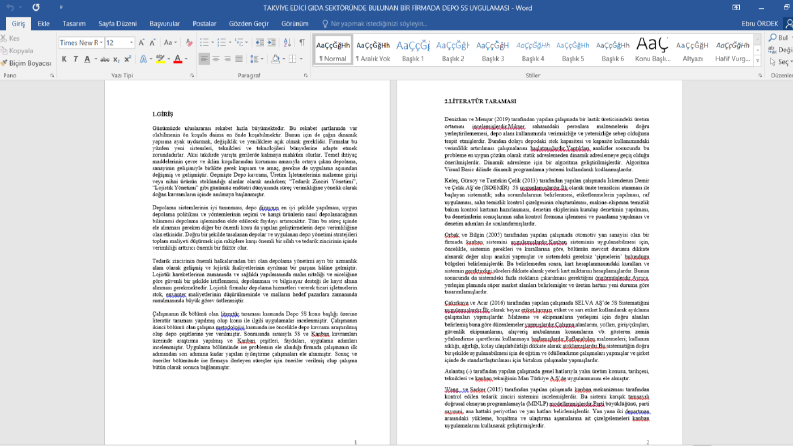Viewport: 793px width, 446px height.
Task: Apply the Başlık 1 heading style
Action: pos(413,50)
